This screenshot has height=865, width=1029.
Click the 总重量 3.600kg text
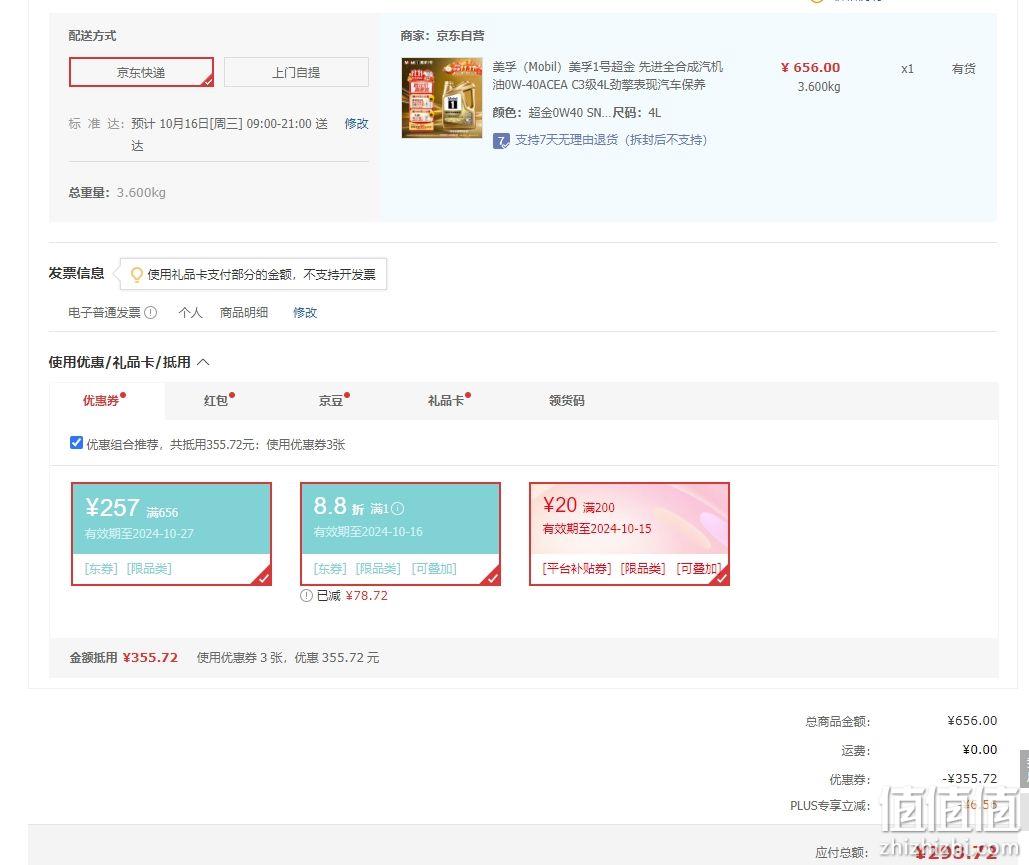pyautogui.click(x=117, y=192)
